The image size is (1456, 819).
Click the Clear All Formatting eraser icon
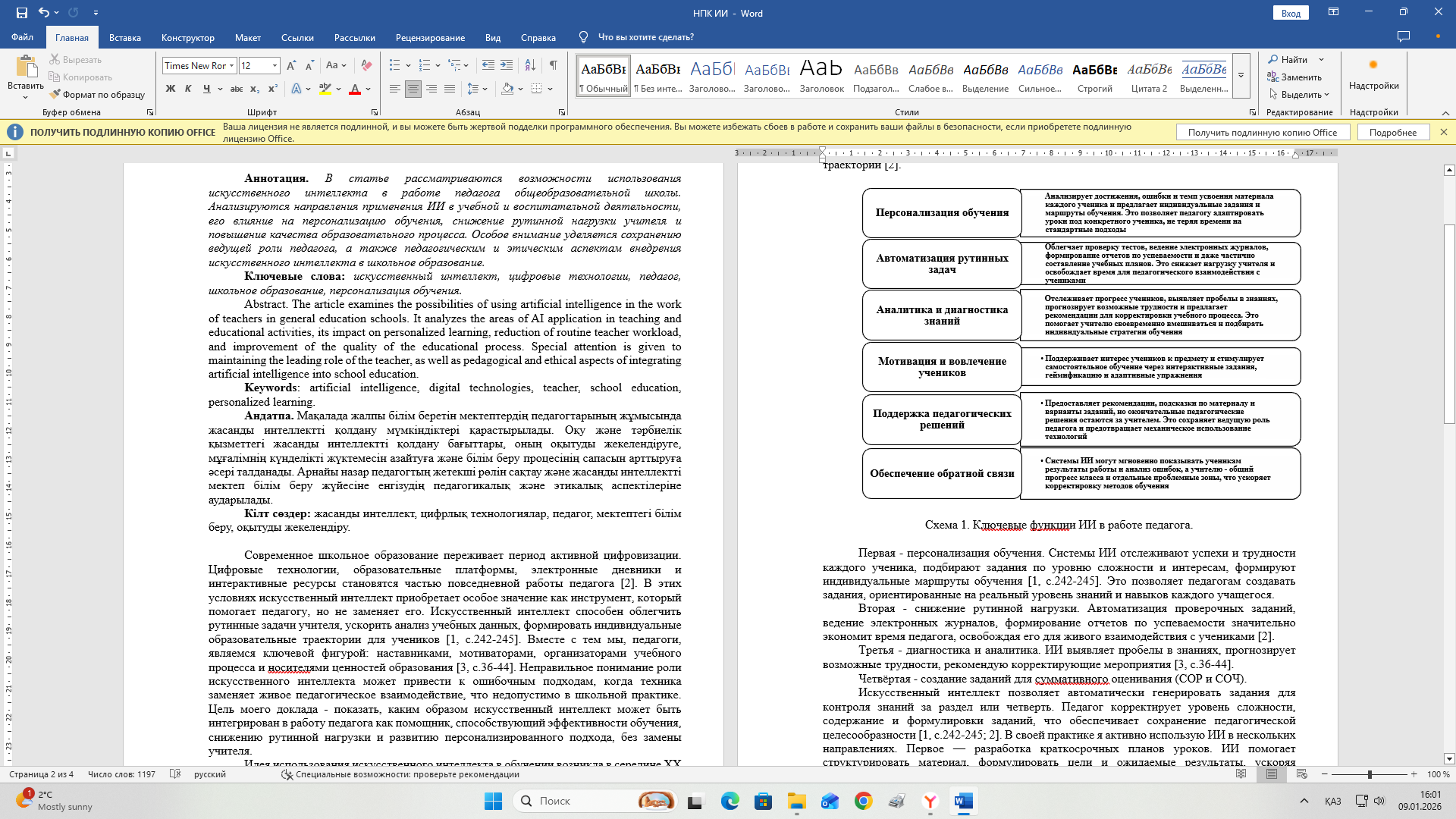[366, 65]
